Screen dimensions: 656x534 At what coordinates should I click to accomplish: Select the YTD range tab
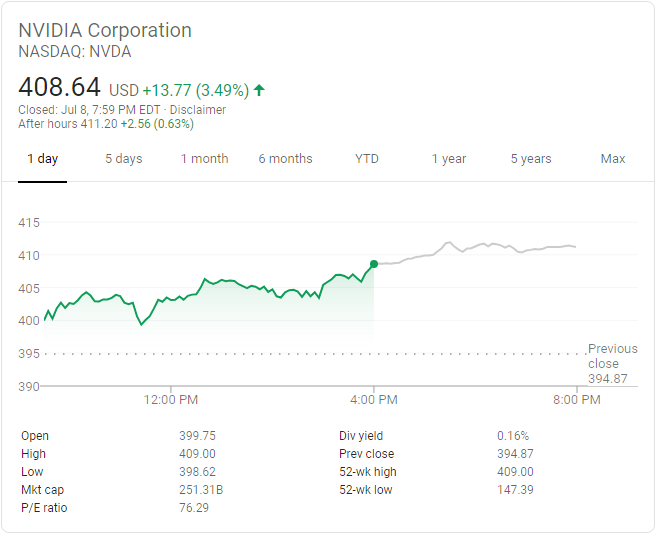coord(367,159)
